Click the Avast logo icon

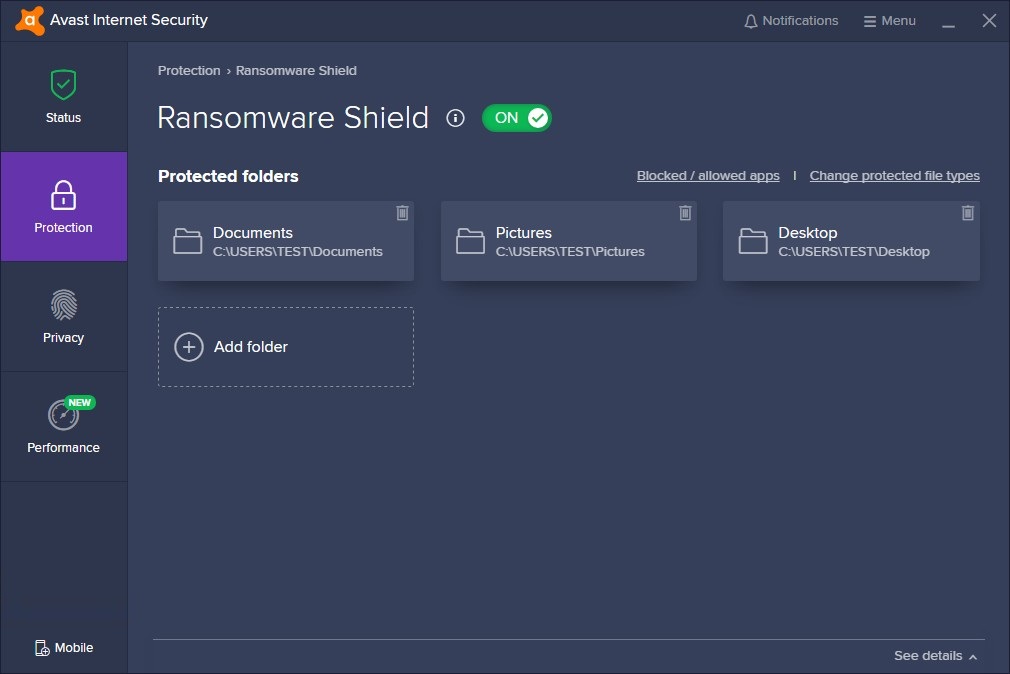pyautogui.click(x=30, y=21)
